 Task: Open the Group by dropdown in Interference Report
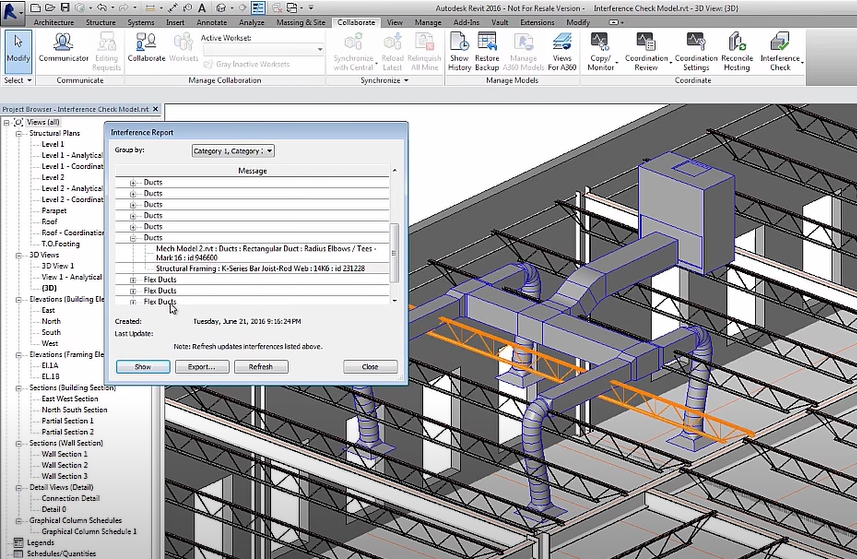233,151
